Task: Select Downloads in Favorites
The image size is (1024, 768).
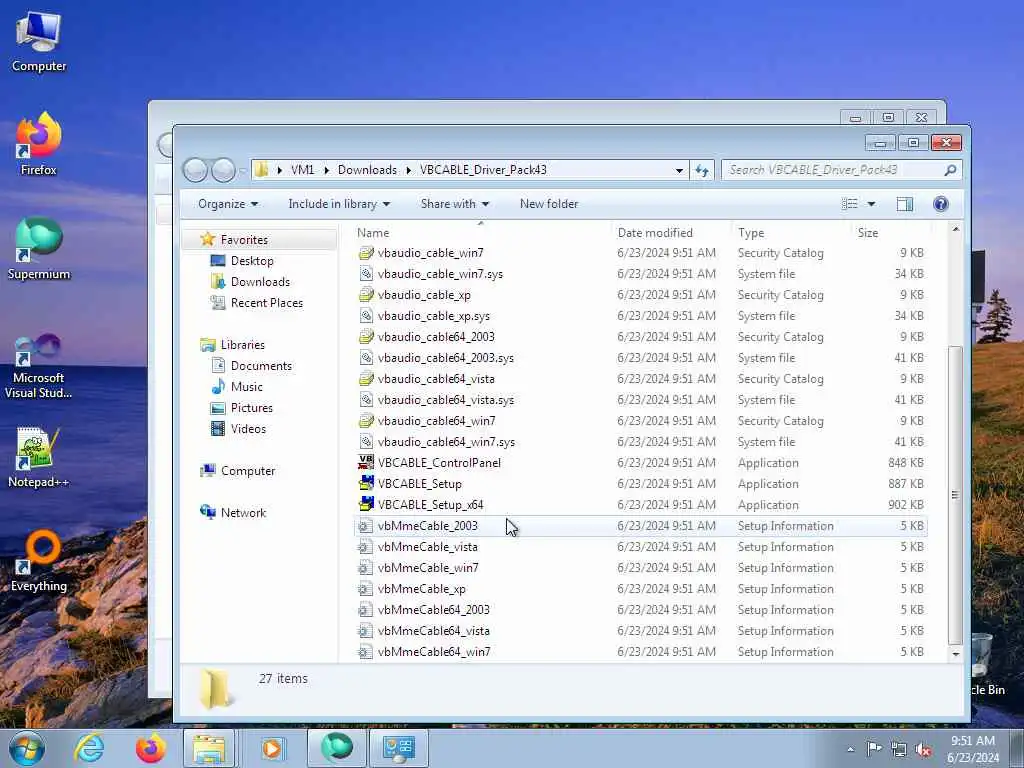Action: click(260, 282)
